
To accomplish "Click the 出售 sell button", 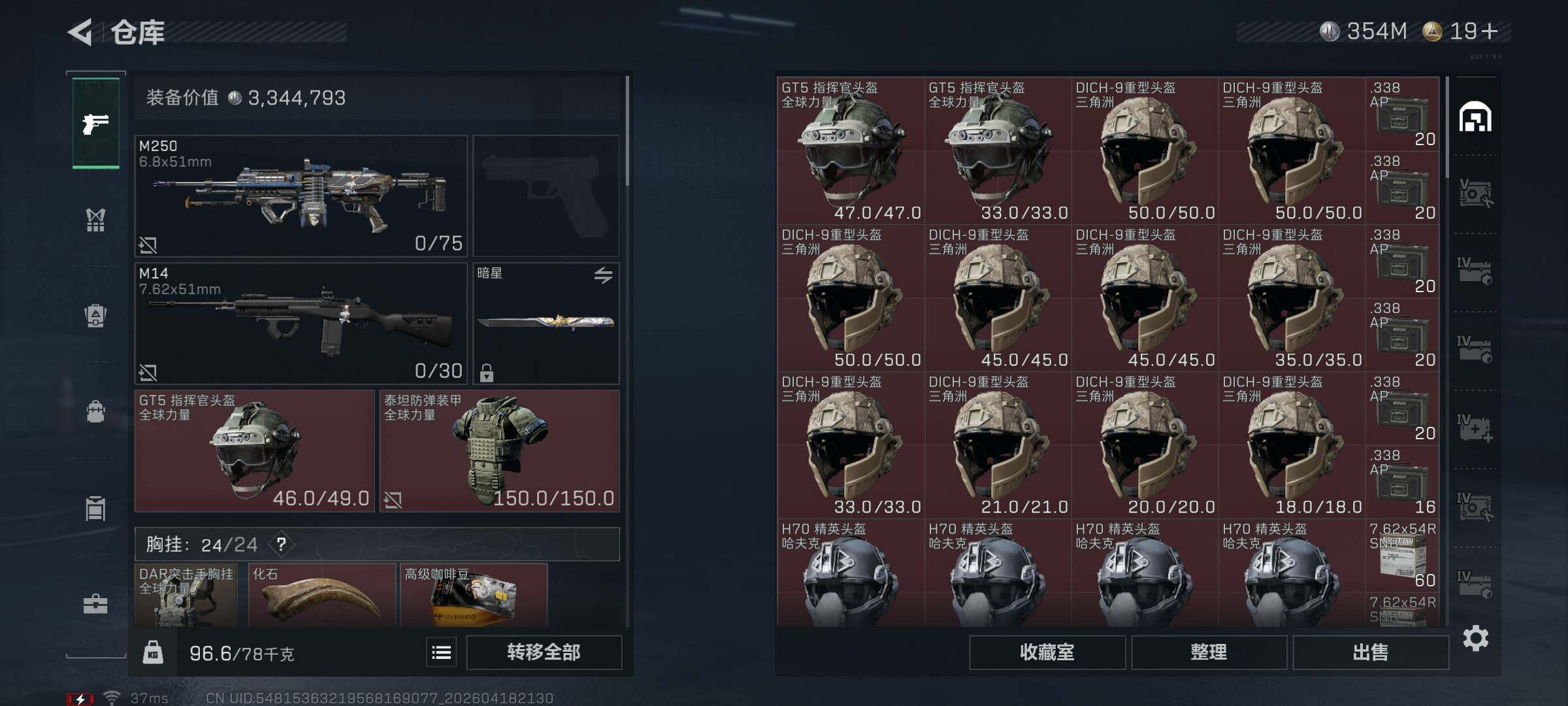I will tap(1371, 652).
